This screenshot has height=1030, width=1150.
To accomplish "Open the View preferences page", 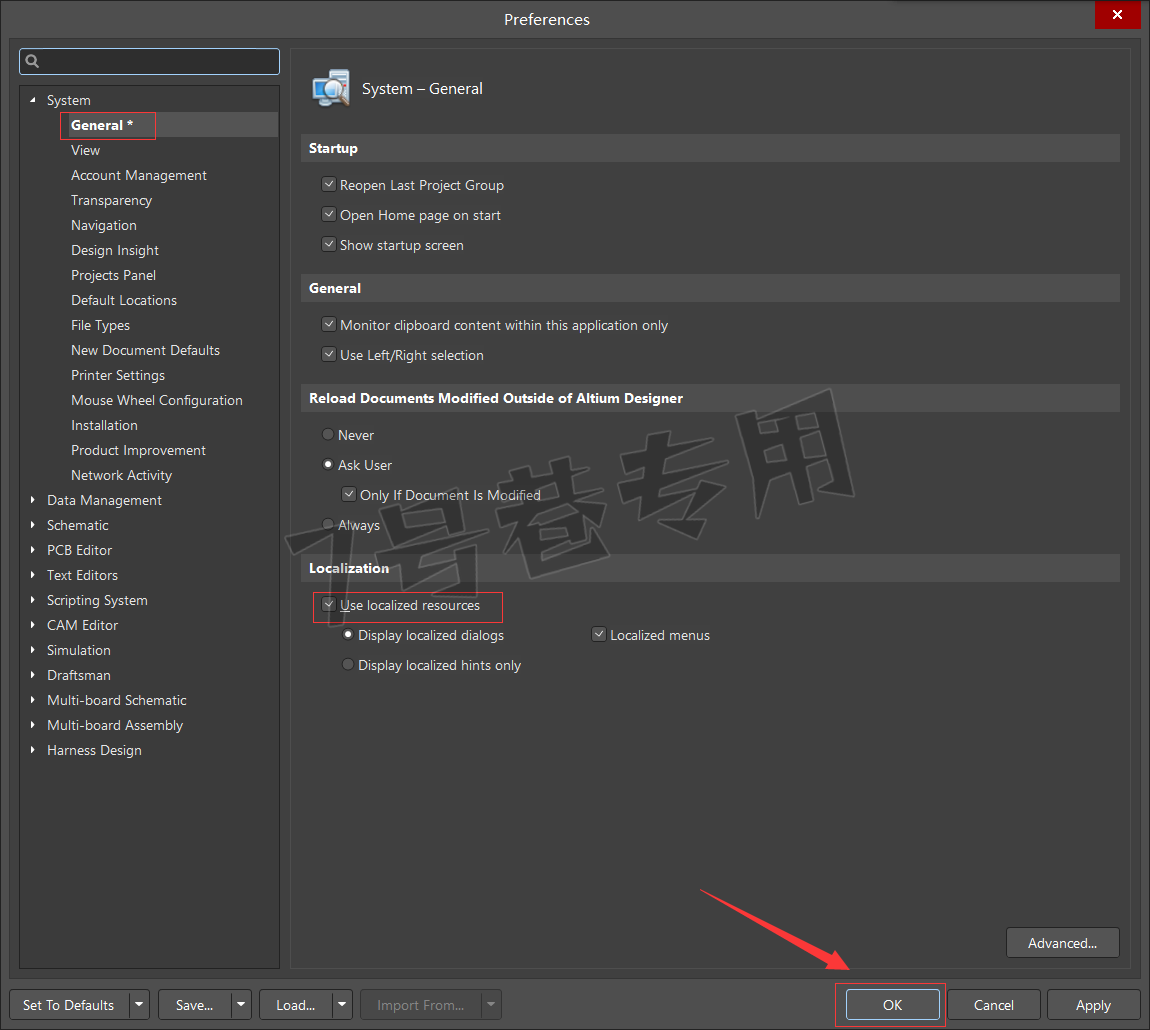I will [85, 150].
